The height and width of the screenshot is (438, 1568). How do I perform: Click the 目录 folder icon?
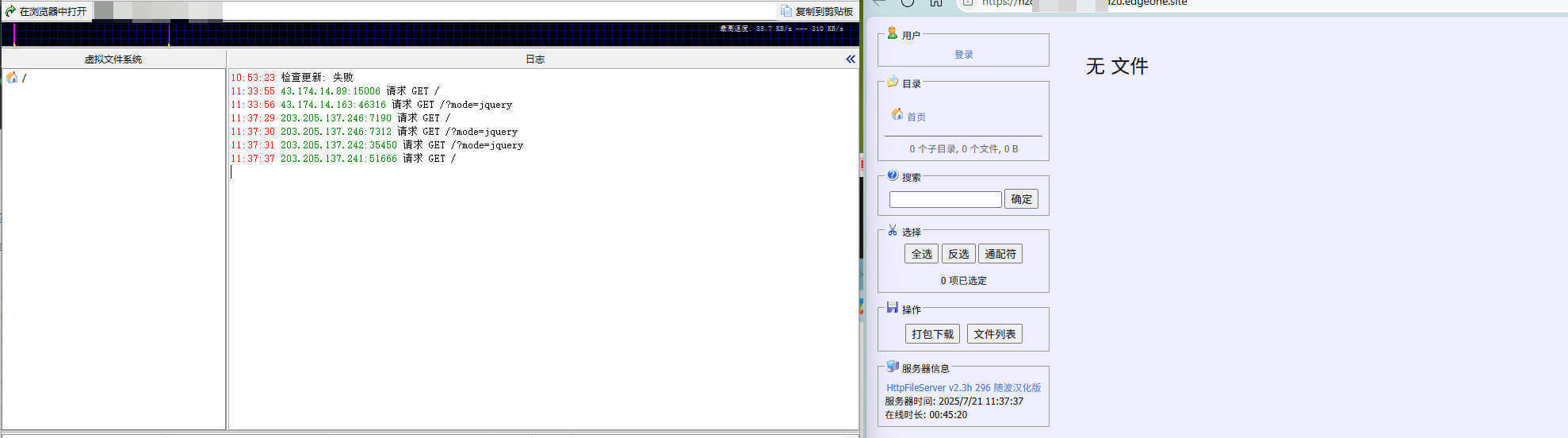(893, 82)
